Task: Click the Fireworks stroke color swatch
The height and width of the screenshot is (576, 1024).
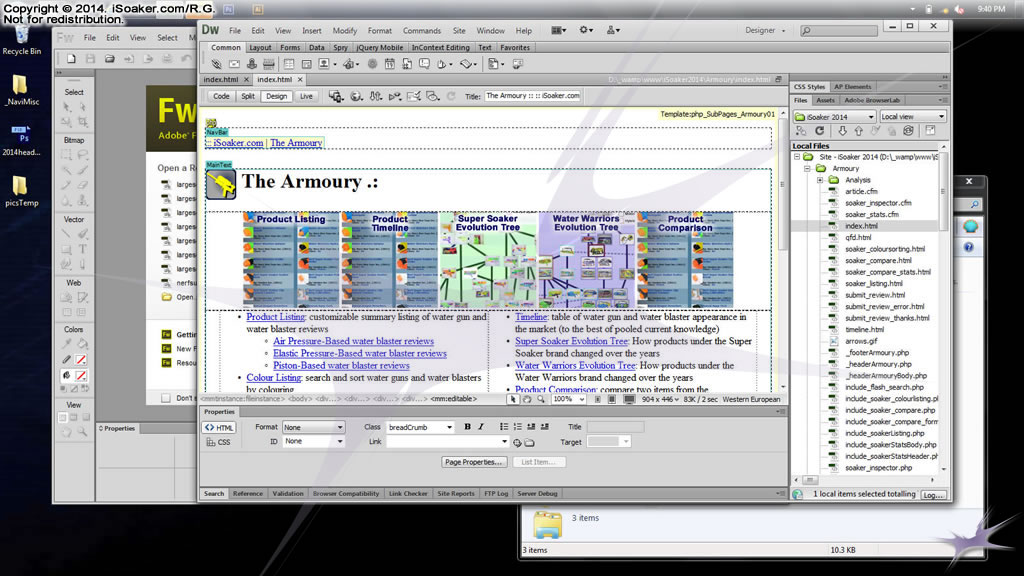Action: click(81, 360)
